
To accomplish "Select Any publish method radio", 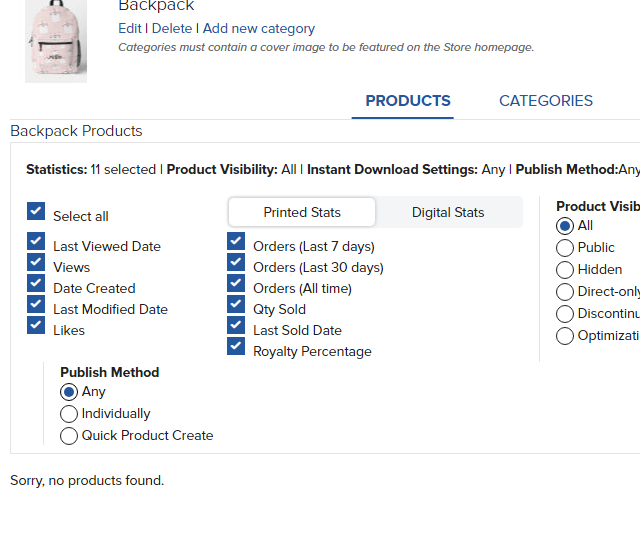I will (69, 392).
